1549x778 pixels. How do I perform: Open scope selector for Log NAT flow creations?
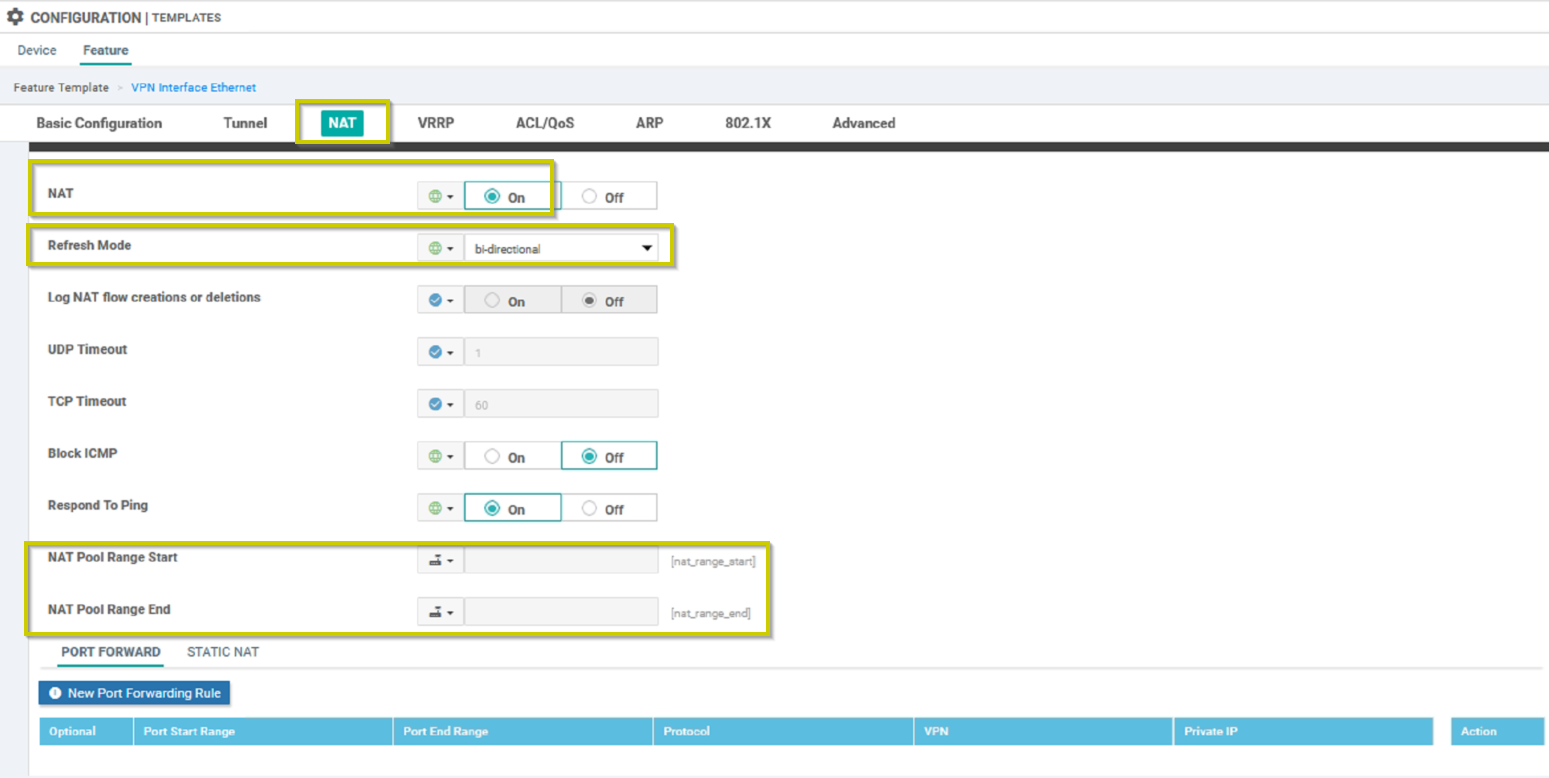coord(440,300)
